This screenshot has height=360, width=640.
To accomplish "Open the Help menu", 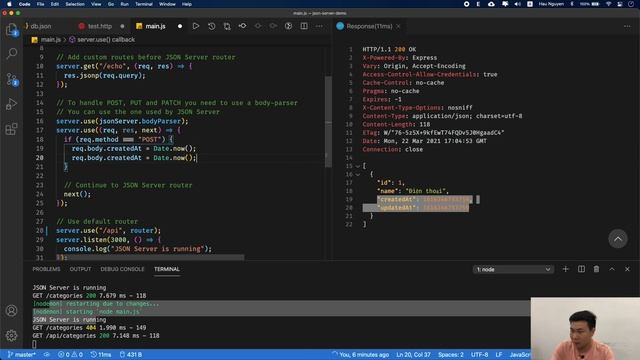I will [187, 4].
